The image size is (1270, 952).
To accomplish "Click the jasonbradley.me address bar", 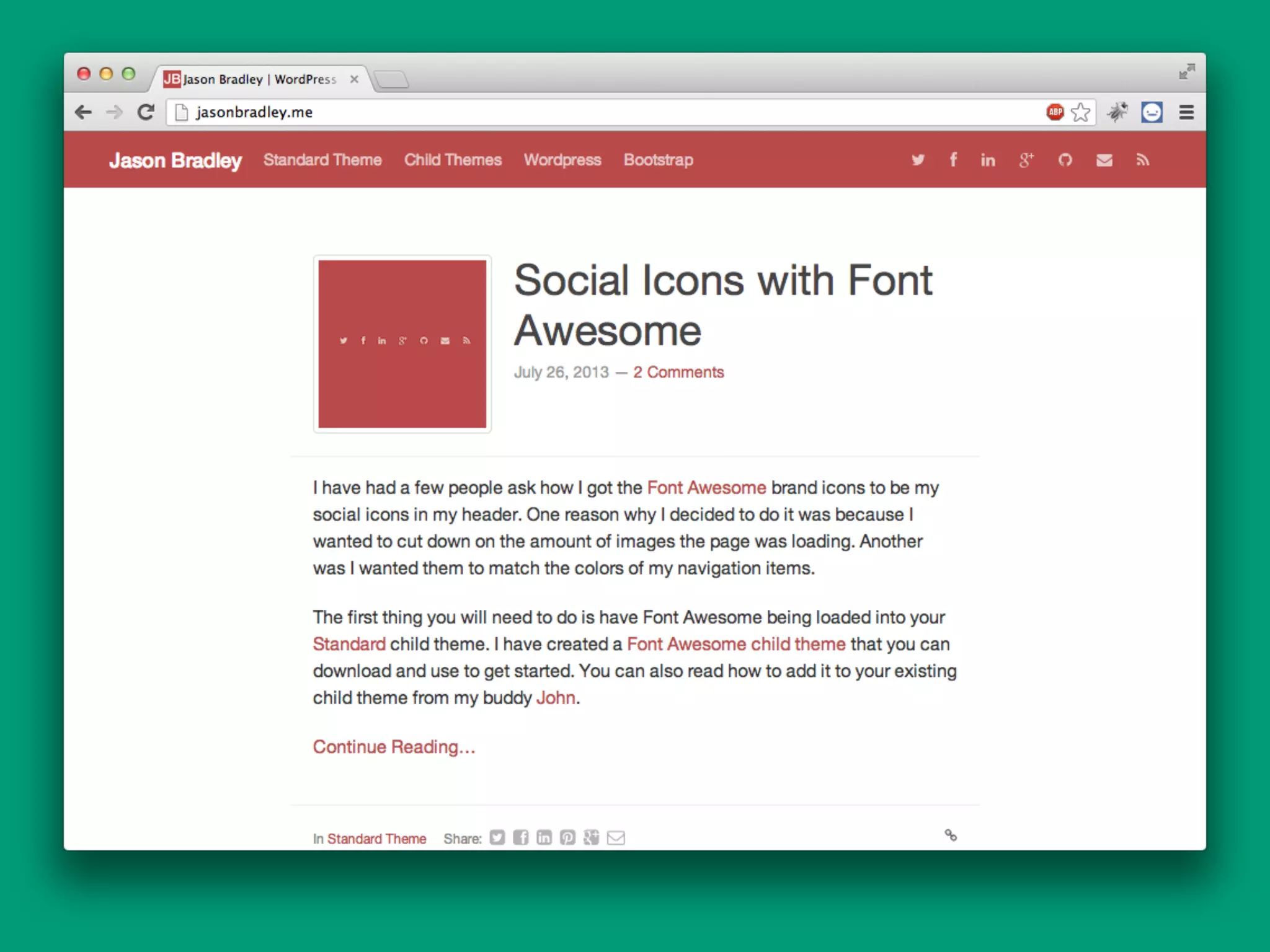I will click(558, 112).
